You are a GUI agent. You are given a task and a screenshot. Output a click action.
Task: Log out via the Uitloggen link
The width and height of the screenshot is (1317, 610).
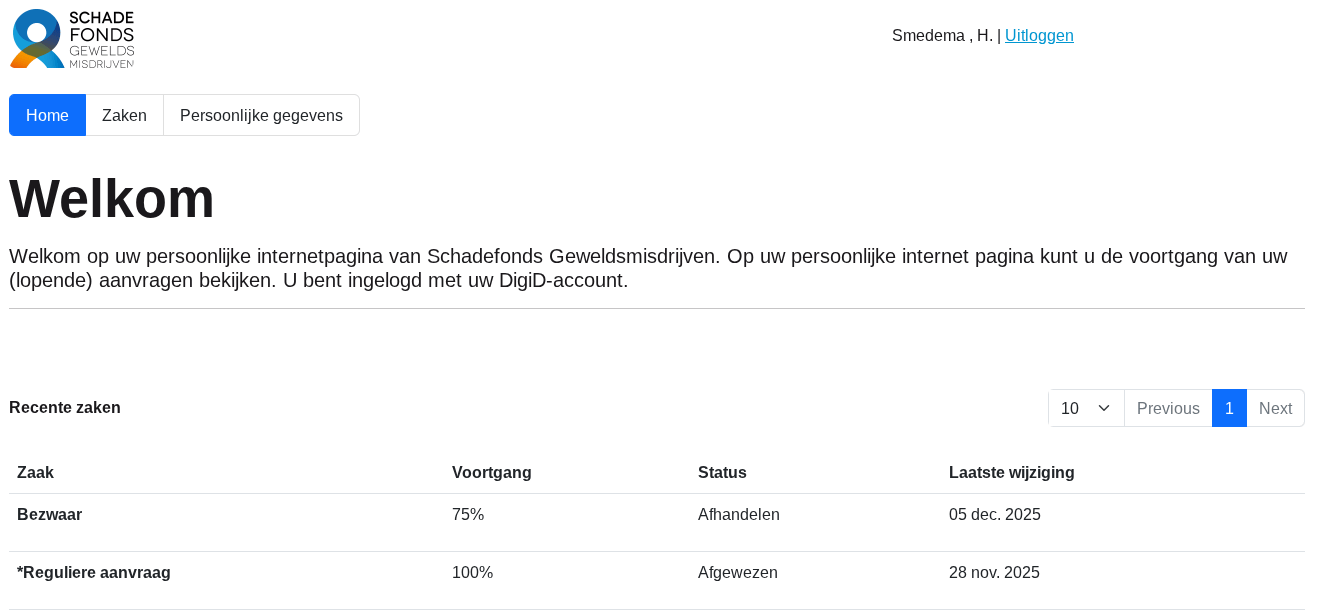pyautogui.click(x=1039, y=36)
